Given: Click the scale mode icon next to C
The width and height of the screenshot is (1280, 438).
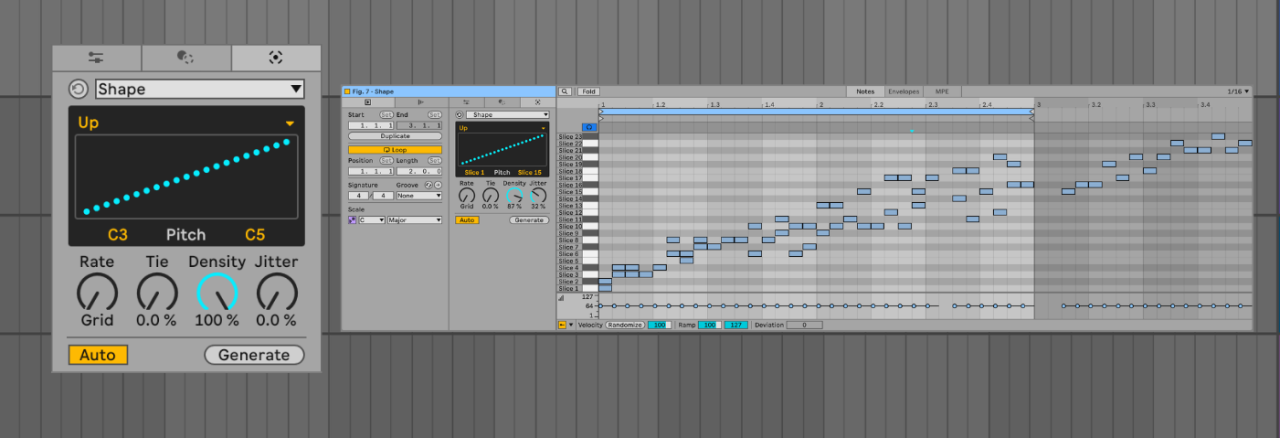Looking at the screenshot, I should tap(352, 220).
